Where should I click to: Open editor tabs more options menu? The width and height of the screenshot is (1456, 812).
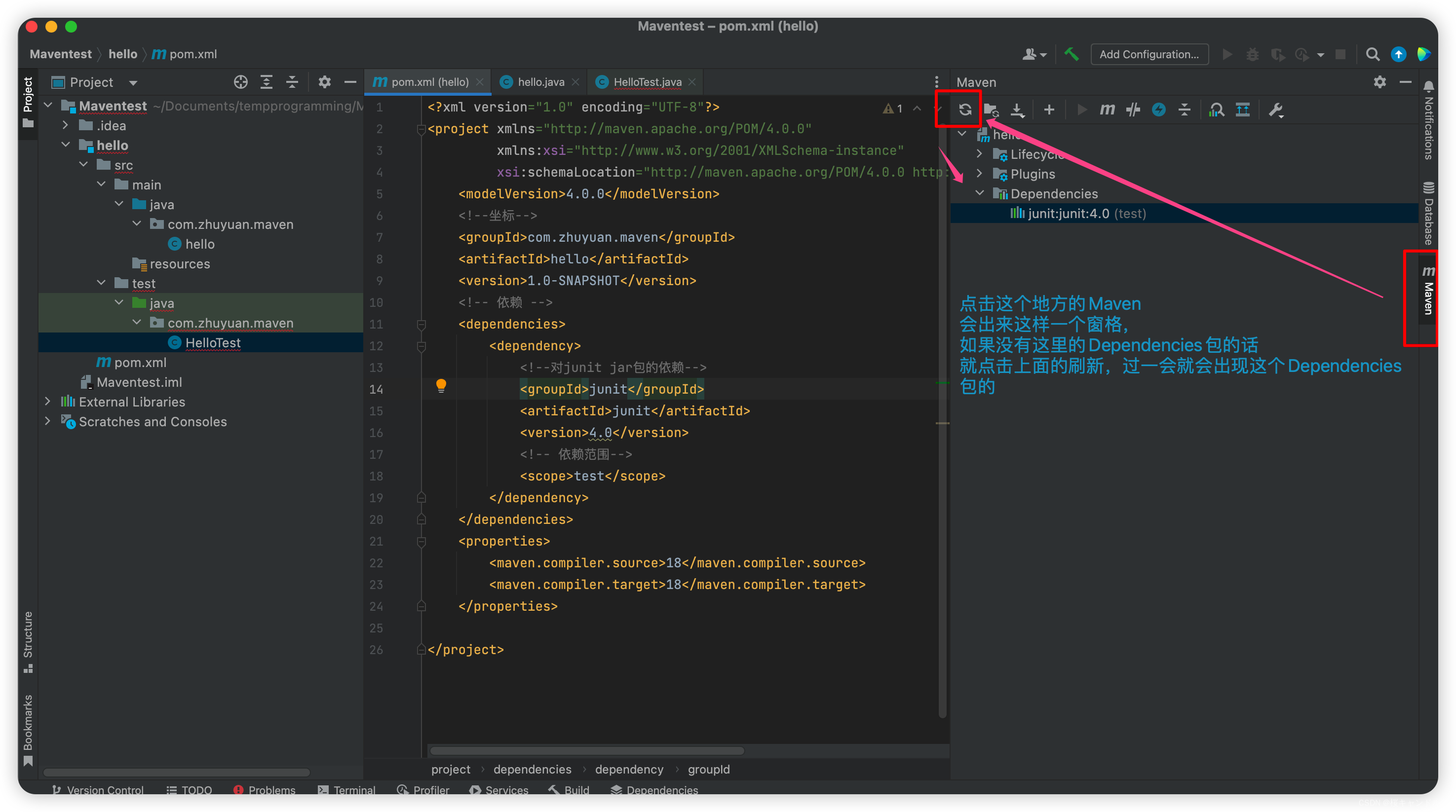(936, 82)
